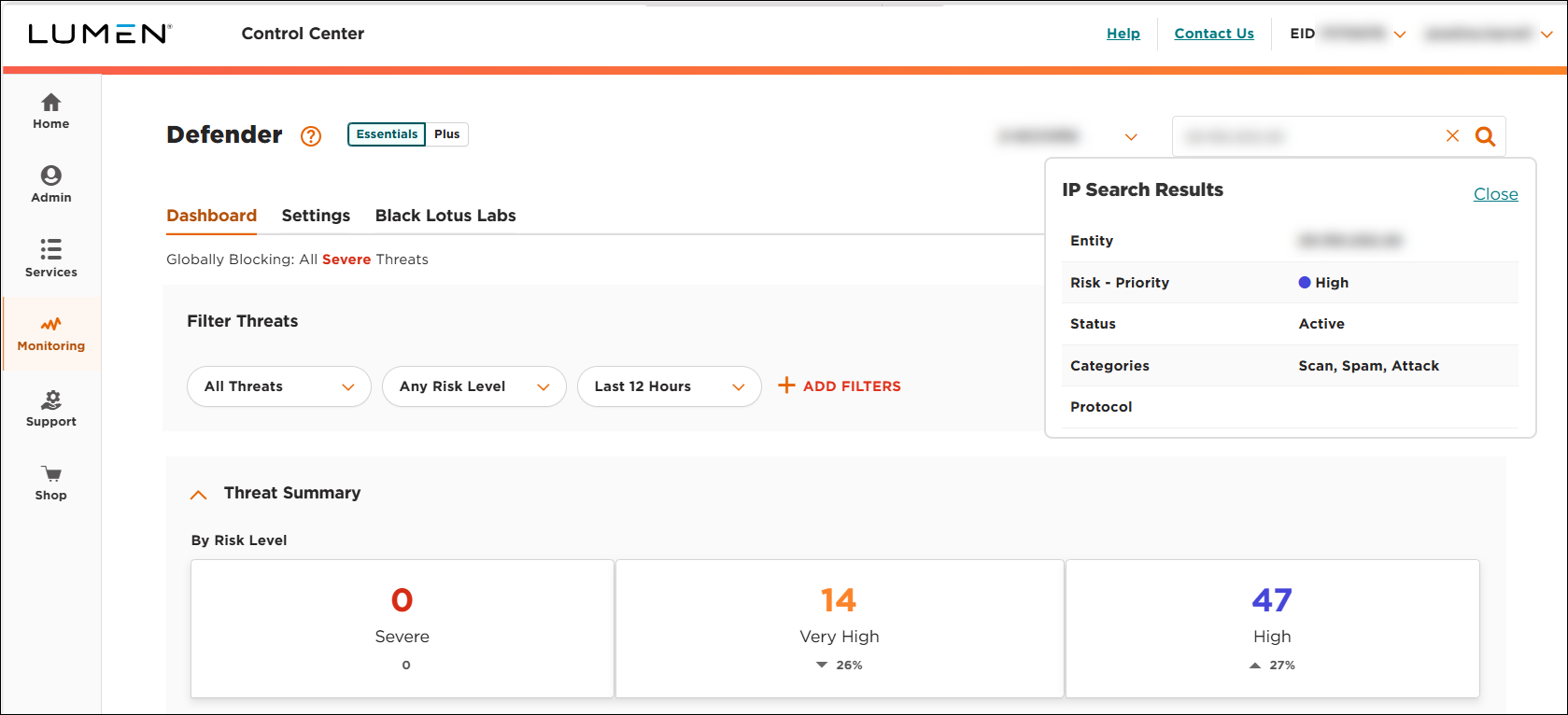Screen dimensions: 1568x715
Task: Click the Lumen logo
Action: click(100, 34)
